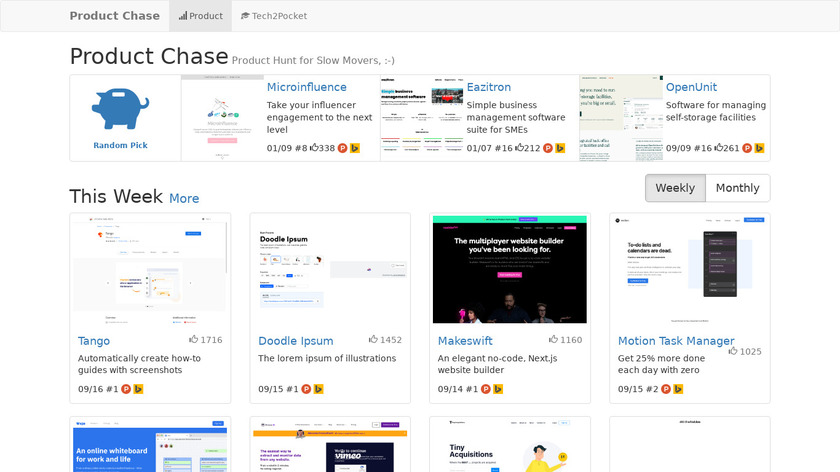Screen dimensions: 840x472
Task: Switch to Weekly view
Action: (675, 188)
